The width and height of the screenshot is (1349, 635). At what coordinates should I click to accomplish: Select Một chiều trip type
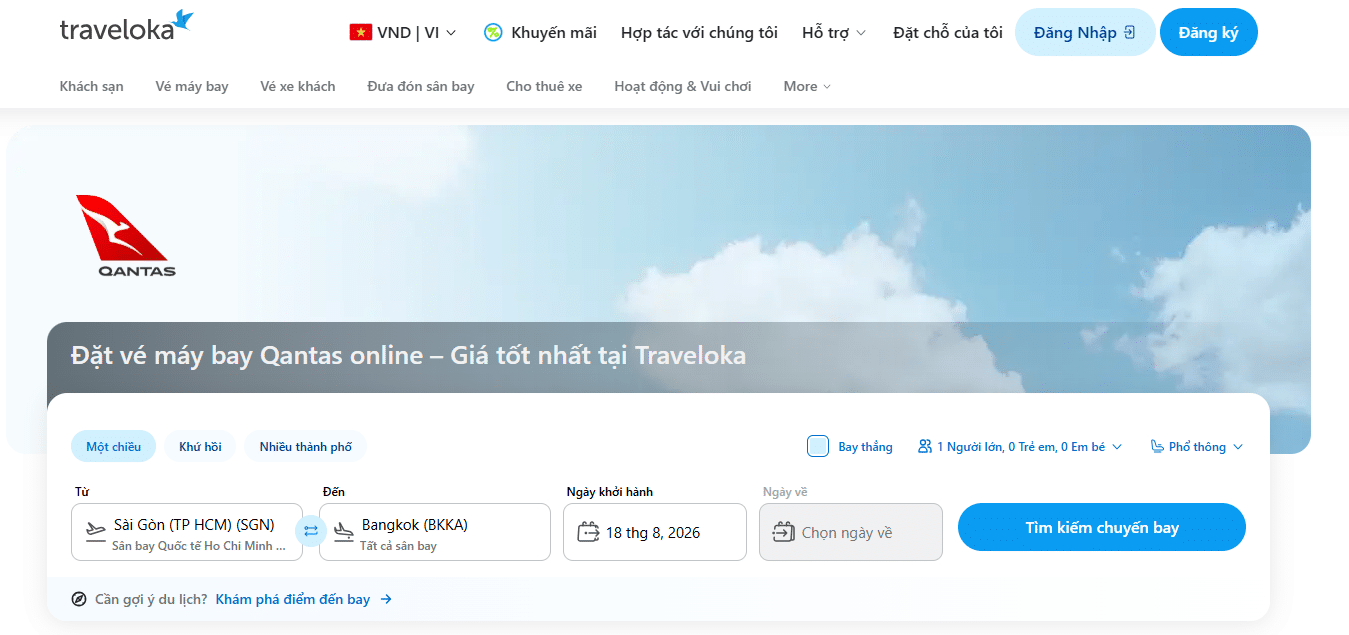(113, 446)
